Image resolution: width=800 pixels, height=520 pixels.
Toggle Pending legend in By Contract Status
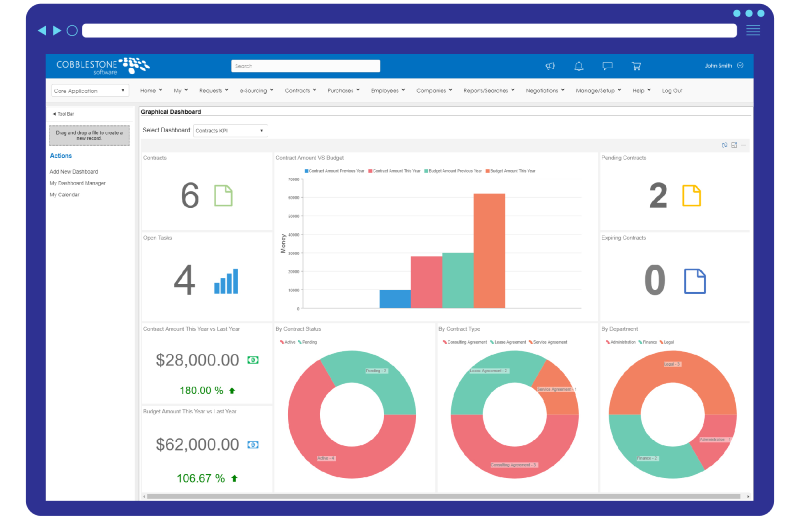[x=308, y=342]
